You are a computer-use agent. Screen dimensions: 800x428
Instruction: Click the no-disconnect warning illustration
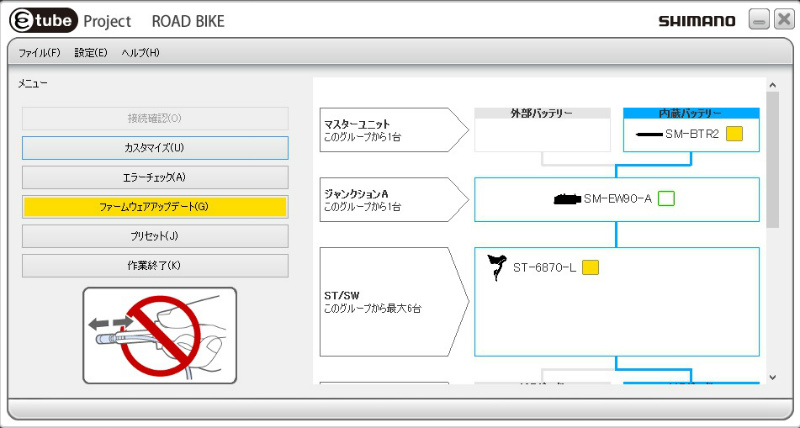click(160, 335)
